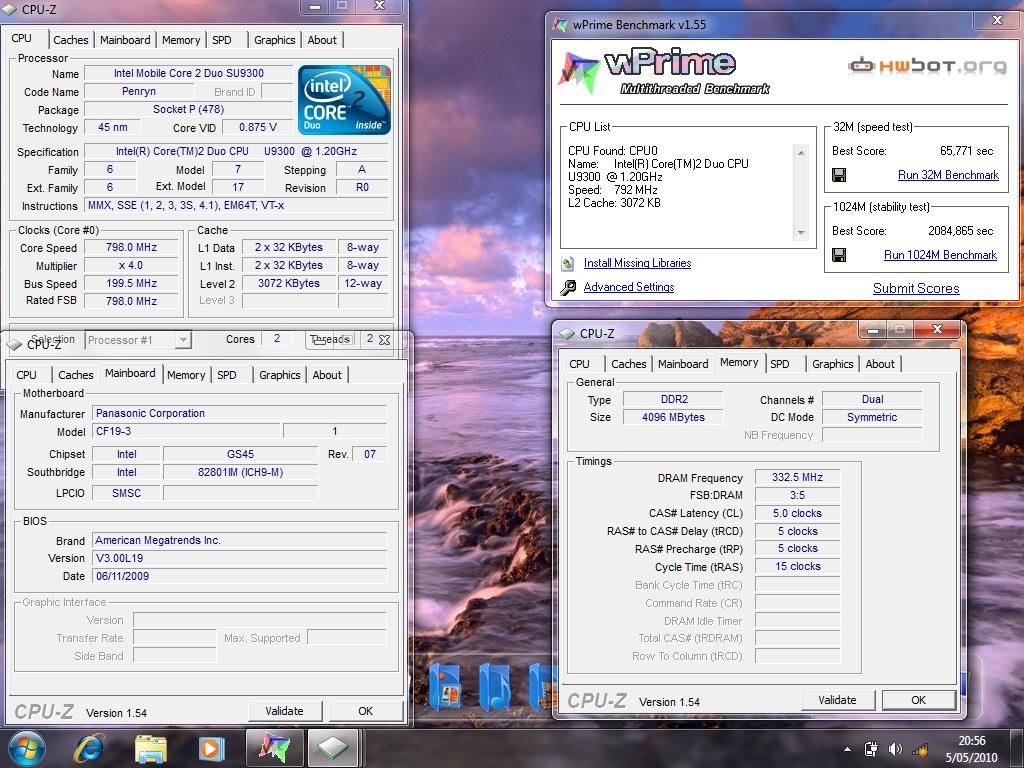Select Memory tab in Mainboard CPU-Z window

186,375
